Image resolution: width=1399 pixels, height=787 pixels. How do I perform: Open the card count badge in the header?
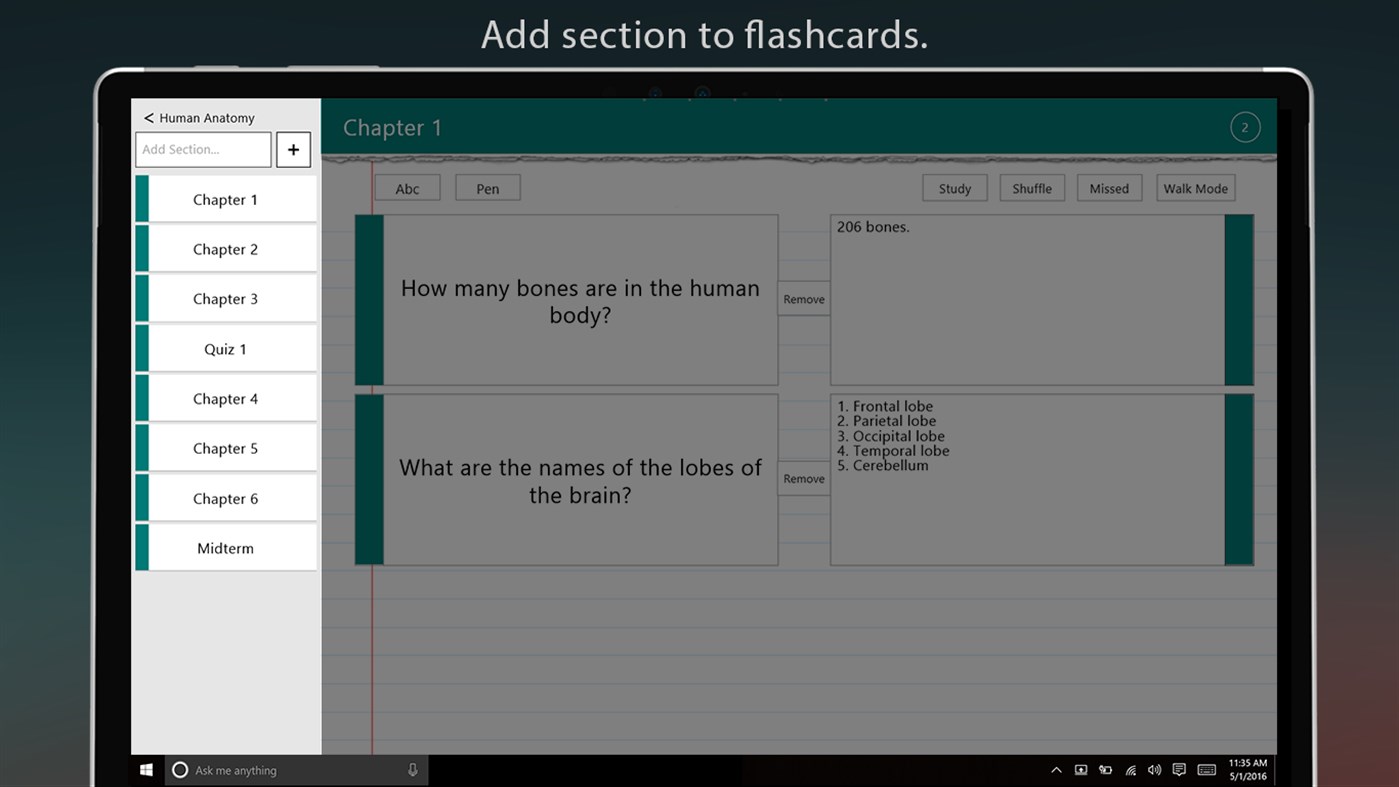point(1245,127)
